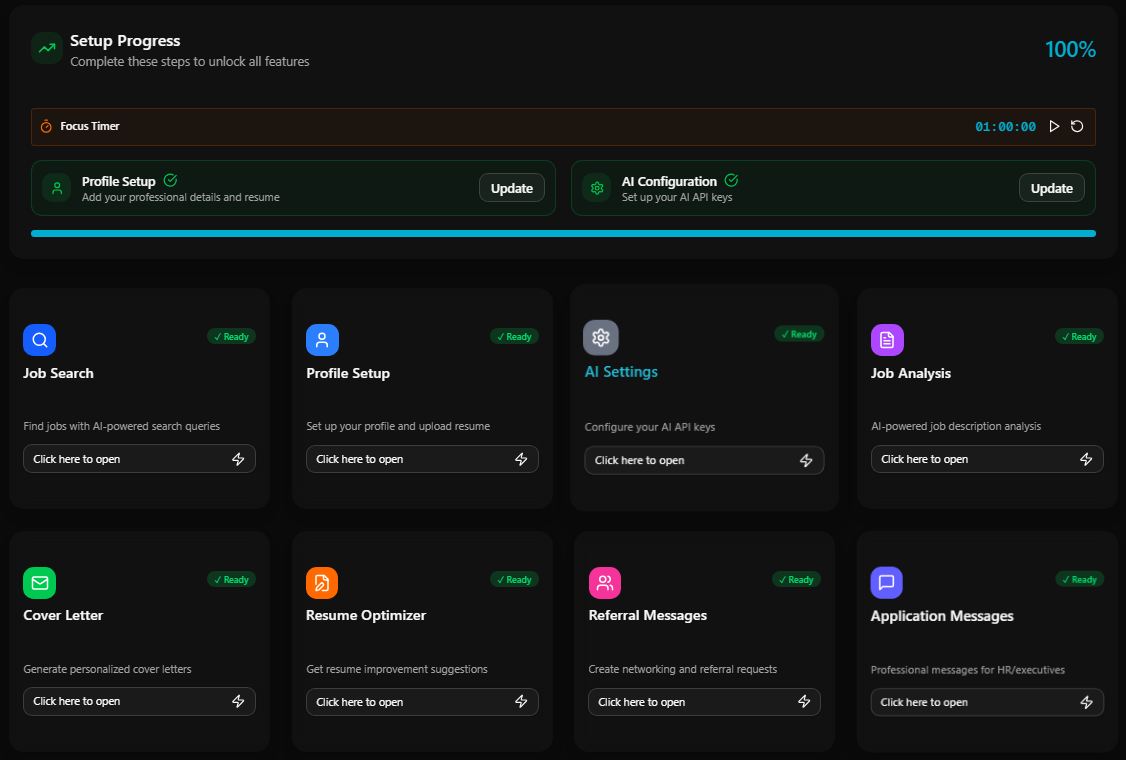This screenshot has height=760, width=1126.
Task: Click 'Generate personalized cover letters' text
Action: [107, 669]
